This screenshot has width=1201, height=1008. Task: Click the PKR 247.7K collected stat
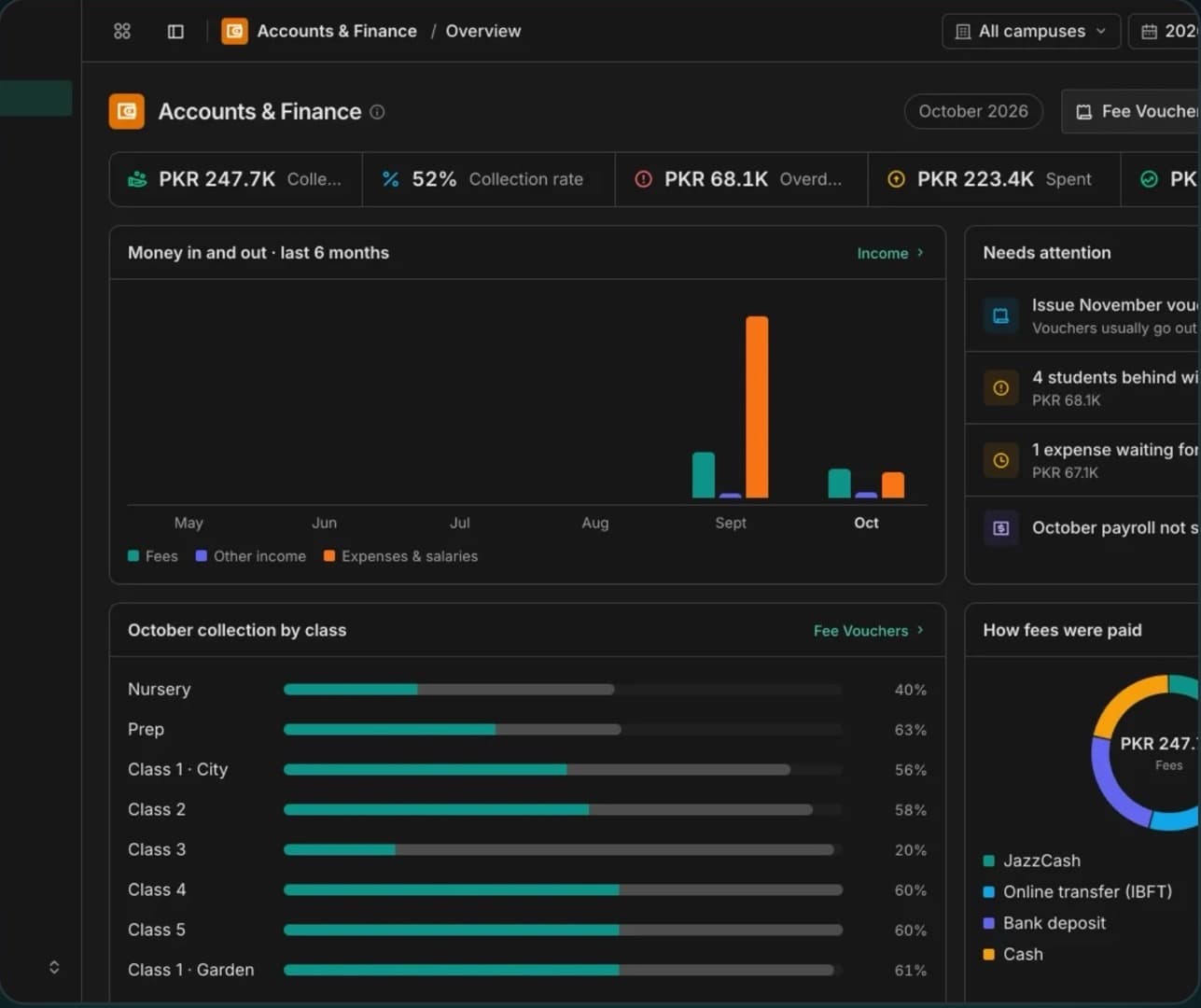236,179
